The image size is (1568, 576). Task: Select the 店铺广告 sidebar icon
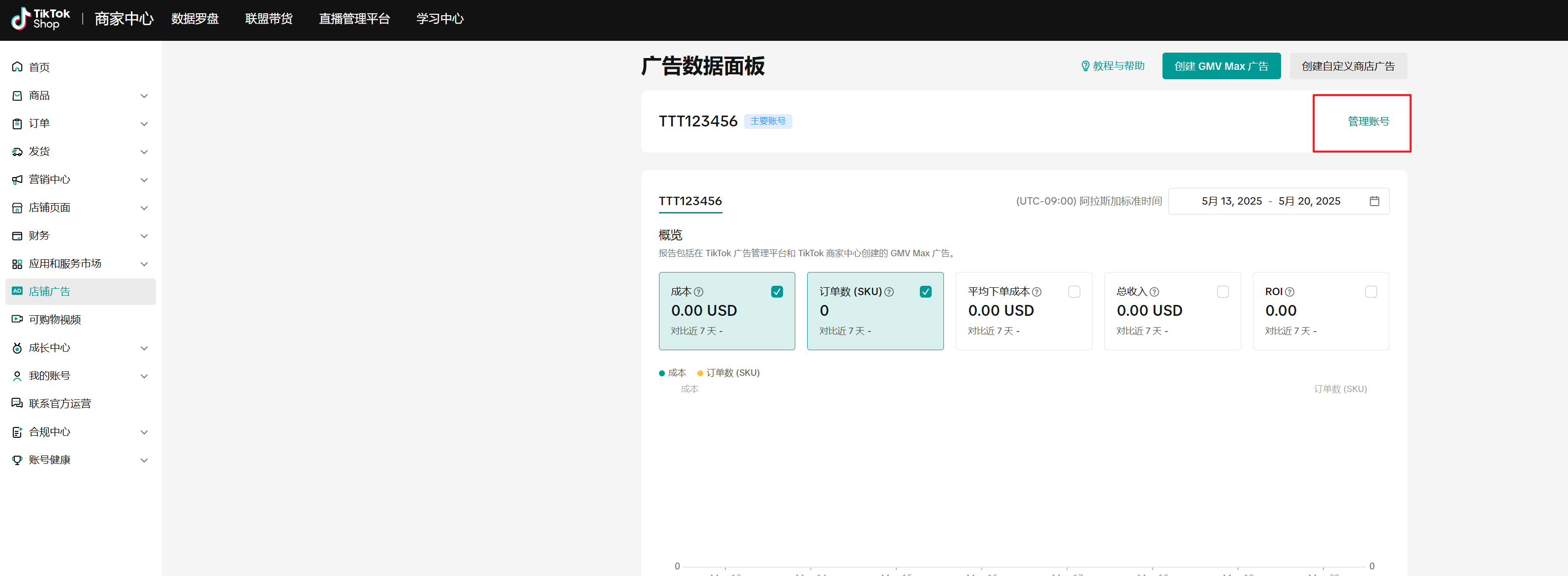pos(17,291)
